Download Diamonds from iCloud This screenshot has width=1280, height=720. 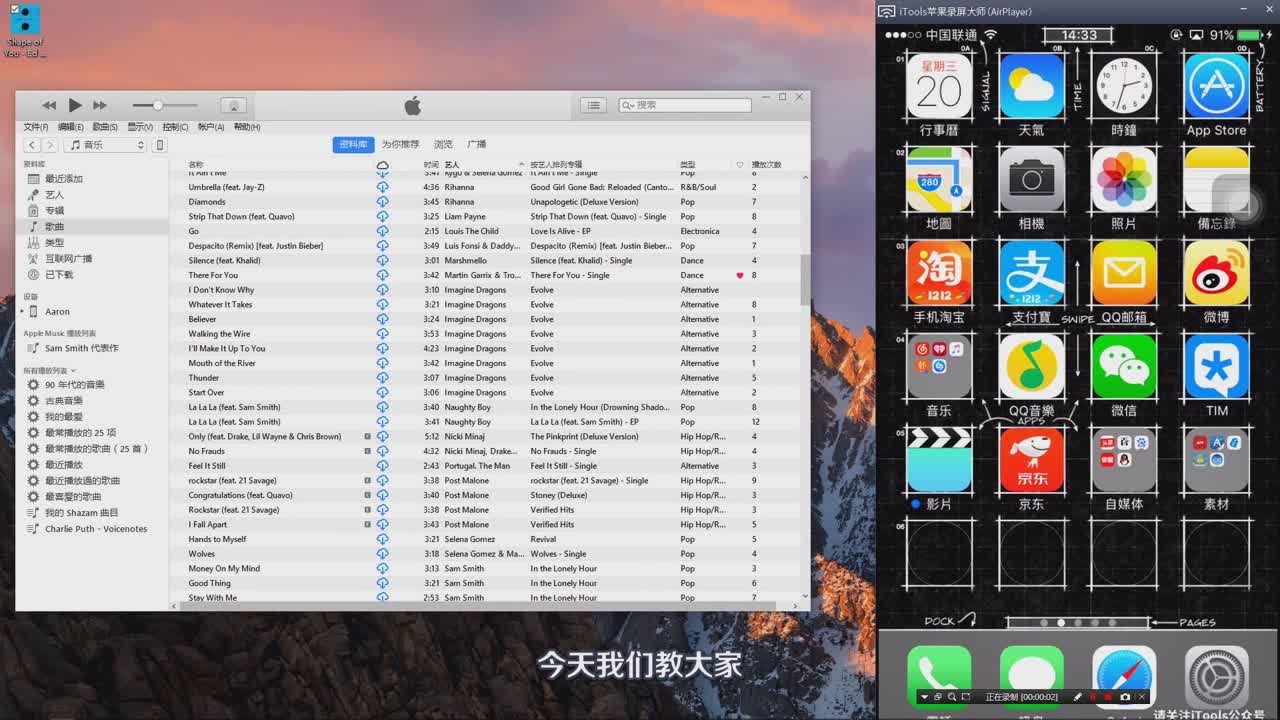click(x=382, y=202)
